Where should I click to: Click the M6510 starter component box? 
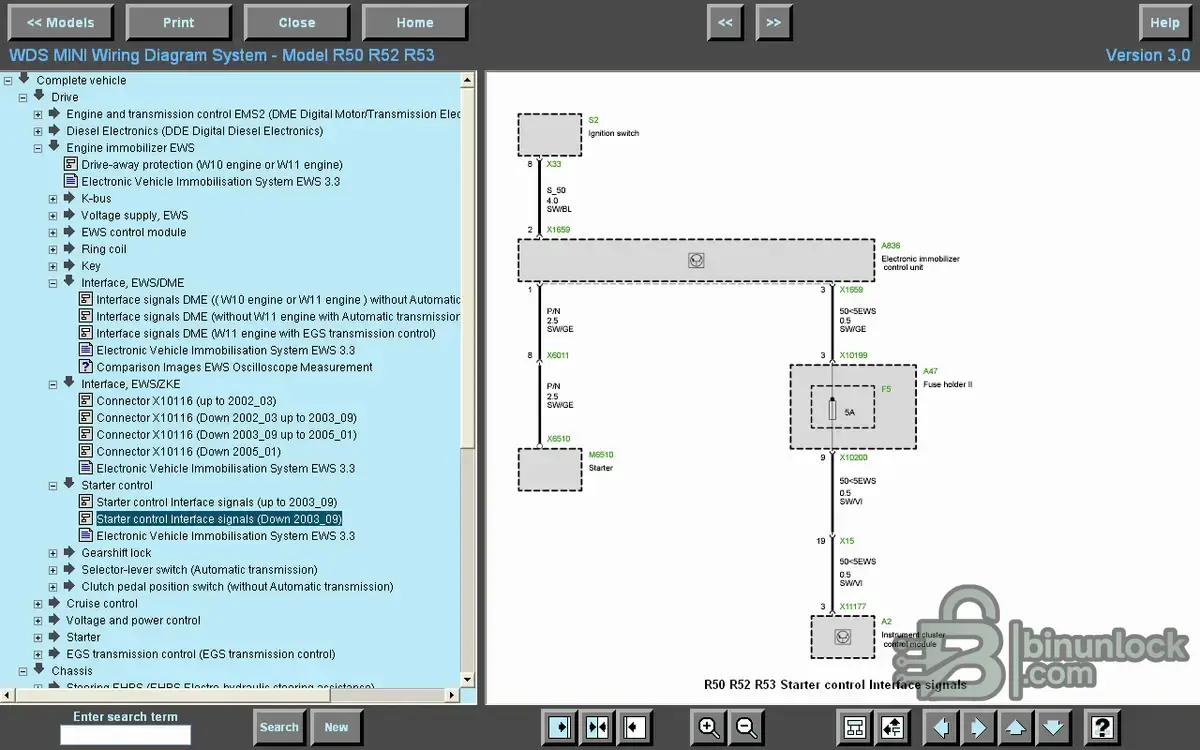(549, 469)
